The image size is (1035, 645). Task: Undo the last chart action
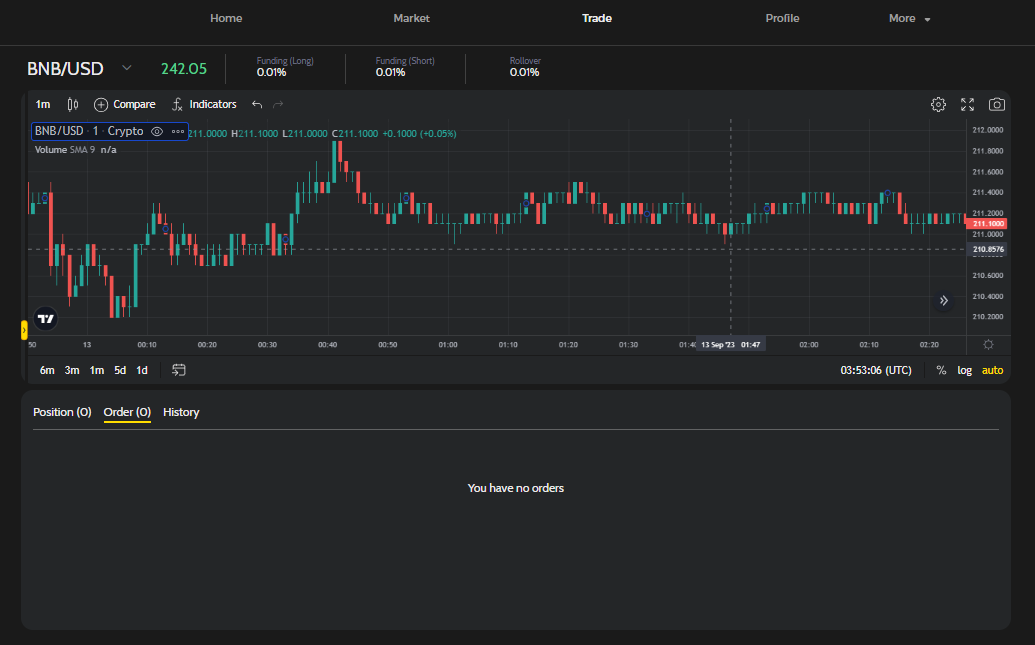coord(257,104)
